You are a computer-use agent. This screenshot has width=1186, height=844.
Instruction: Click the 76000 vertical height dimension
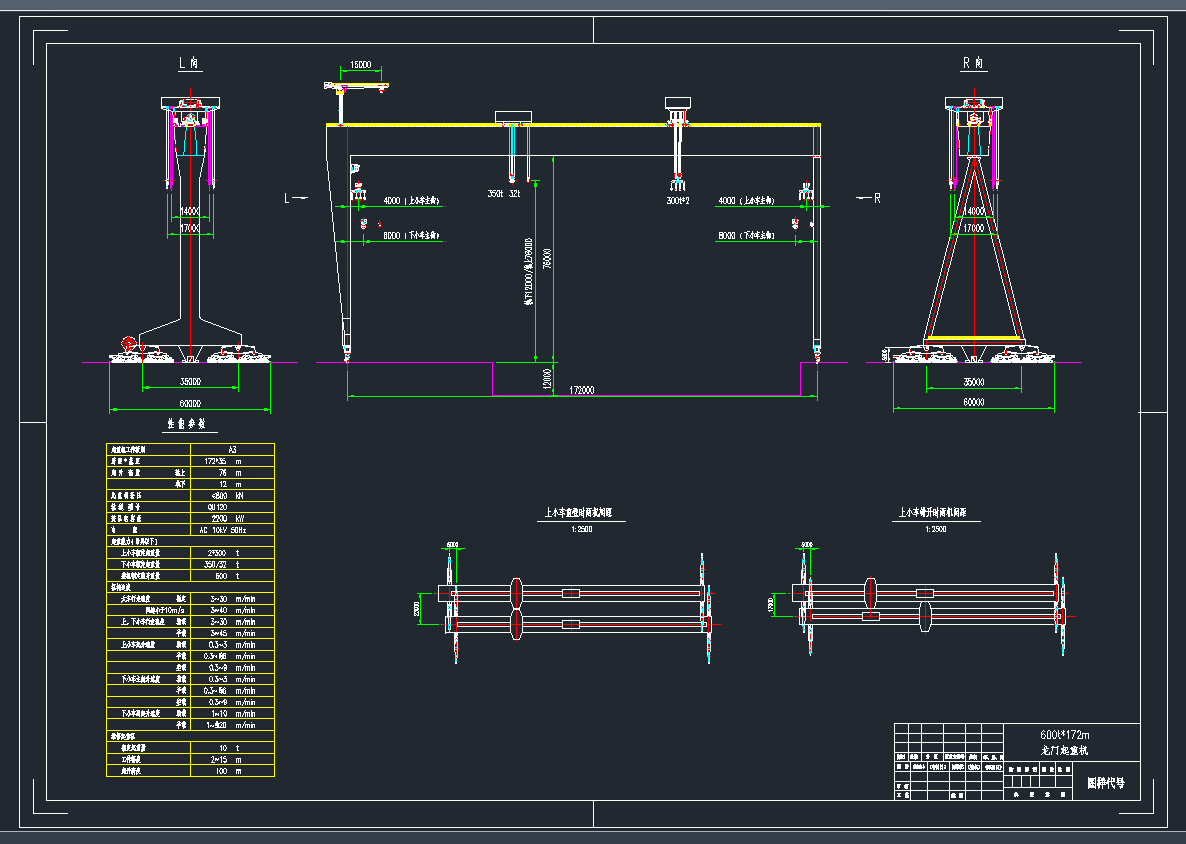click(546, 259)
